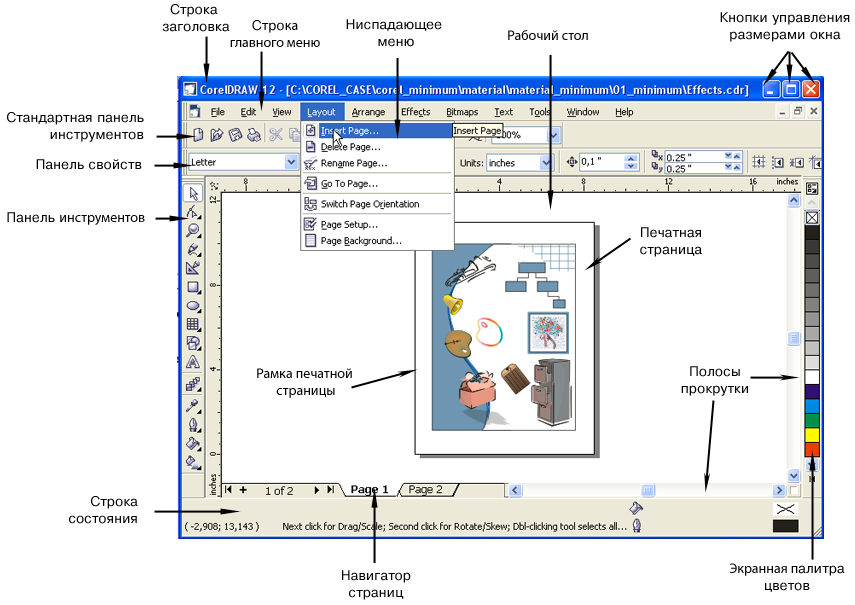Toggle Snap to Guidelines in property bar

(778, 162)
